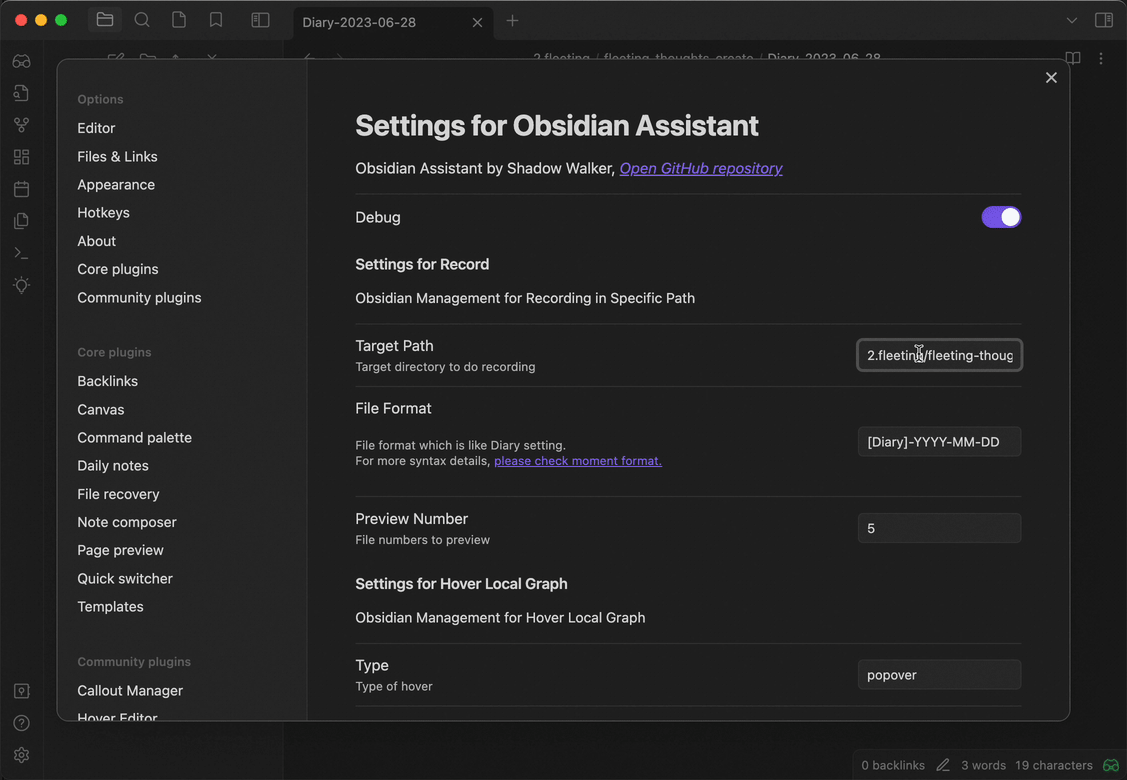Open the search magnifier icon in top bar

click(x=142, y=20)
